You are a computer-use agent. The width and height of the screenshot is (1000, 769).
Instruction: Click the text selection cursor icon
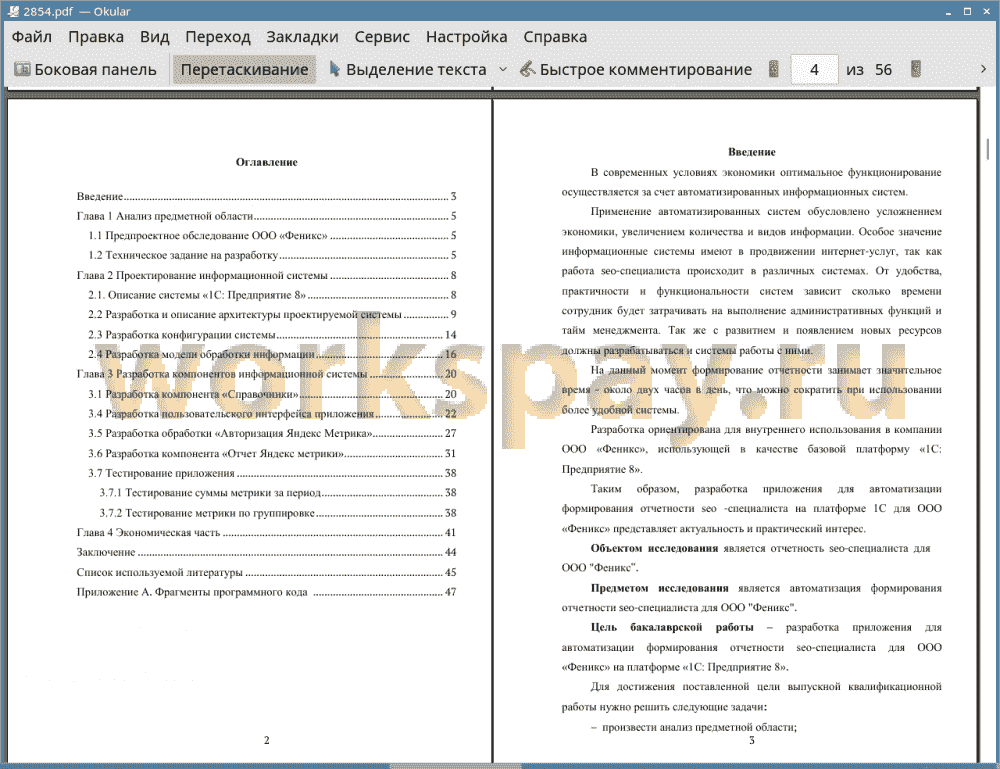click(334, 69)
